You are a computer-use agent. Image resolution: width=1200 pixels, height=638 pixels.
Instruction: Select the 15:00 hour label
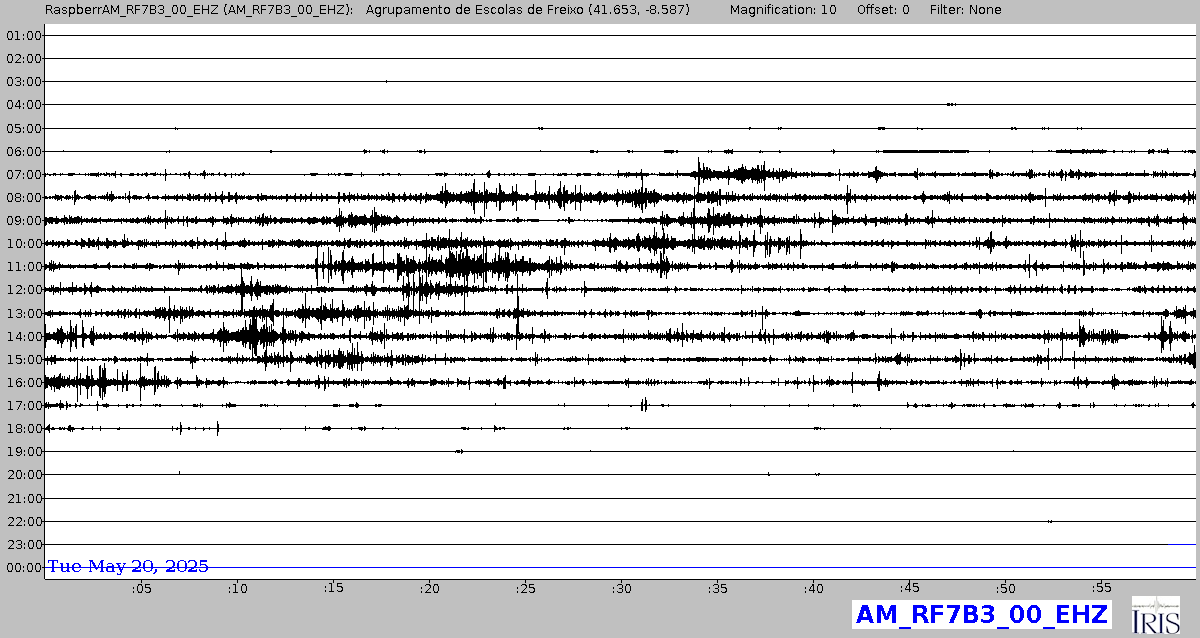coord(23,359)
